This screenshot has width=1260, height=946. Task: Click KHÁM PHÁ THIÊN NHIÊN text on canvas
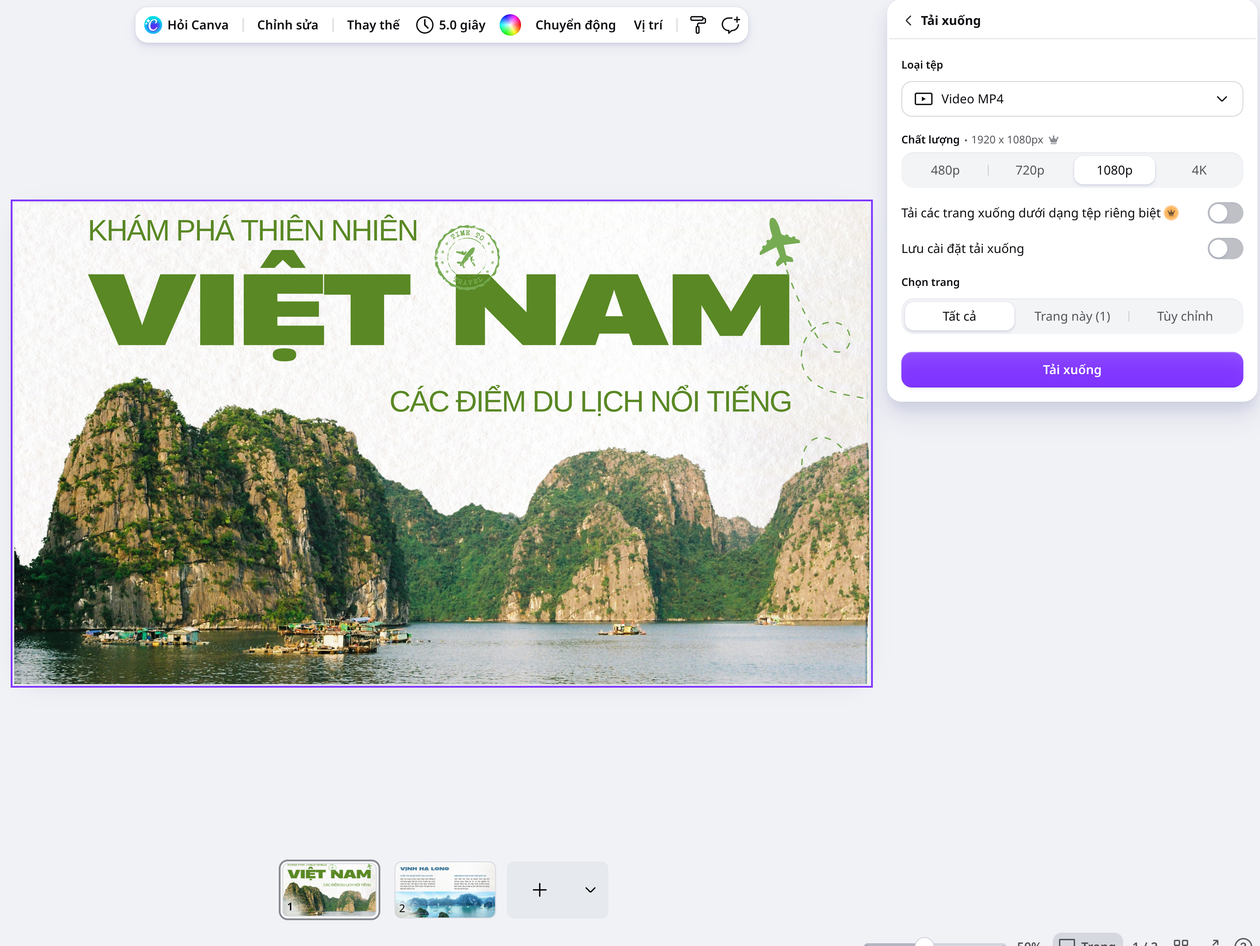pyautogui.click(x=253, y=230)
